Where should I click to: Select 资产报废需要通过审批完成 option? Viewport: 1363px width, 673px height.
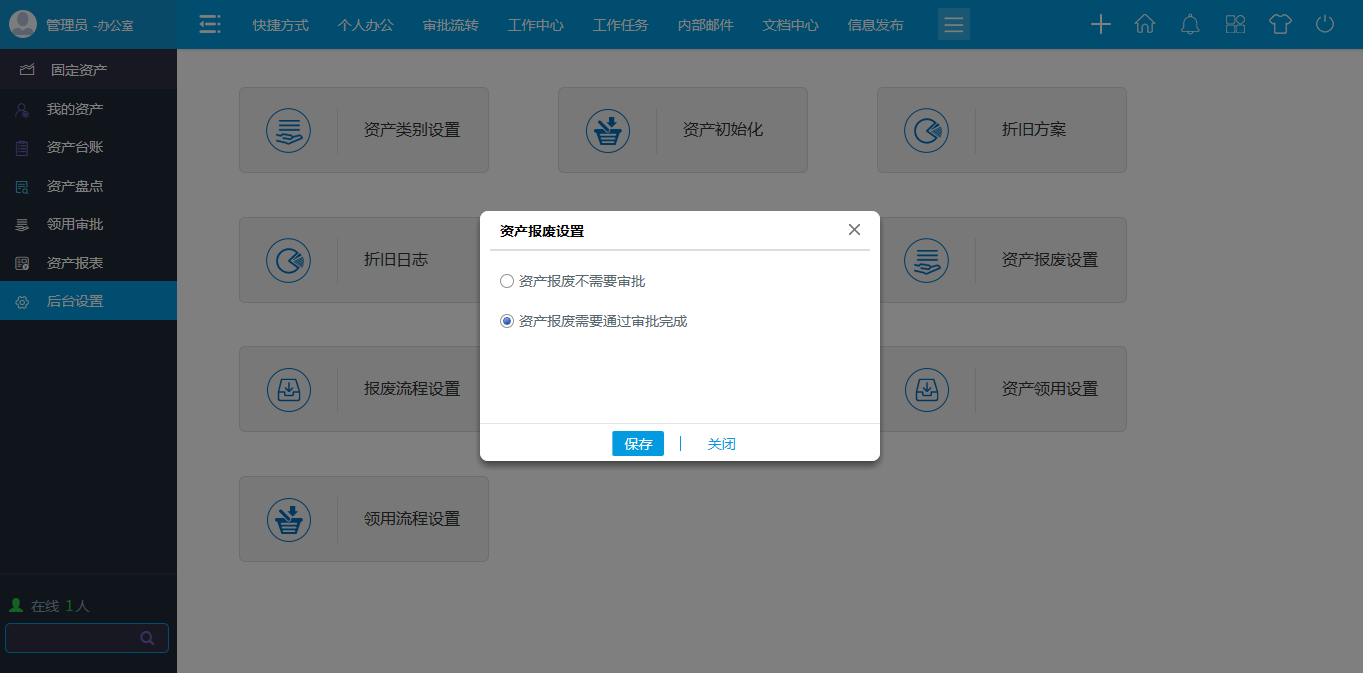(507, 321)
